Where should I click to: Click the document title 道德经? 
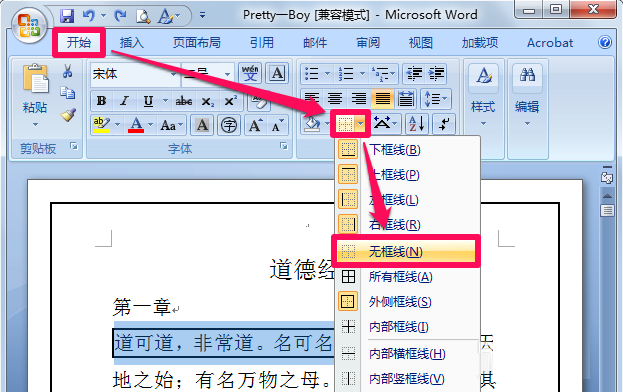click(x=302, y=270)
